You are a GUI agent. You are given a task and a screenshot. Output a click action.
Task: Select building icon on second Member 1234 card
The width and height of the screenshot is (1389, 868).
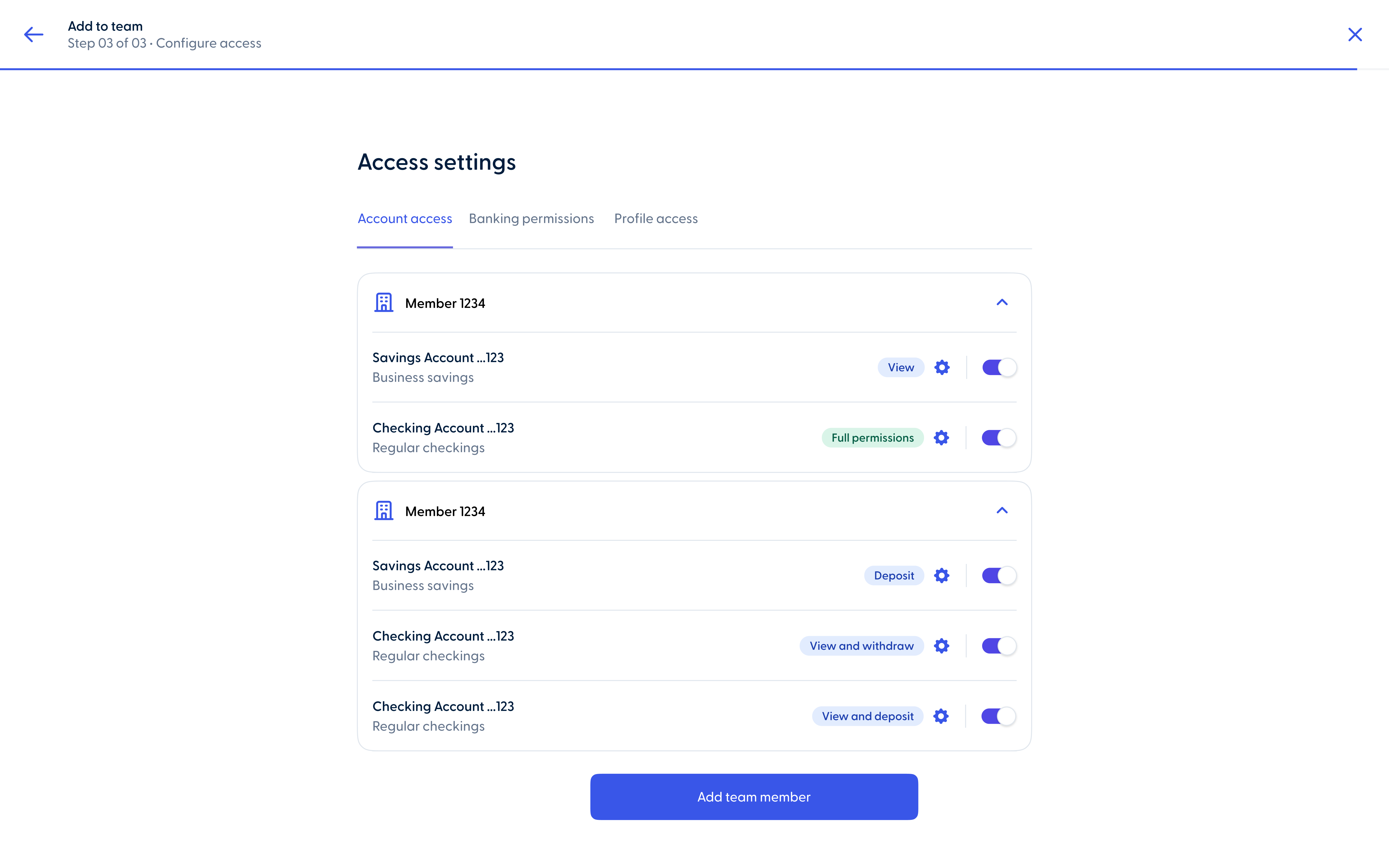click(x=384, y=510)
